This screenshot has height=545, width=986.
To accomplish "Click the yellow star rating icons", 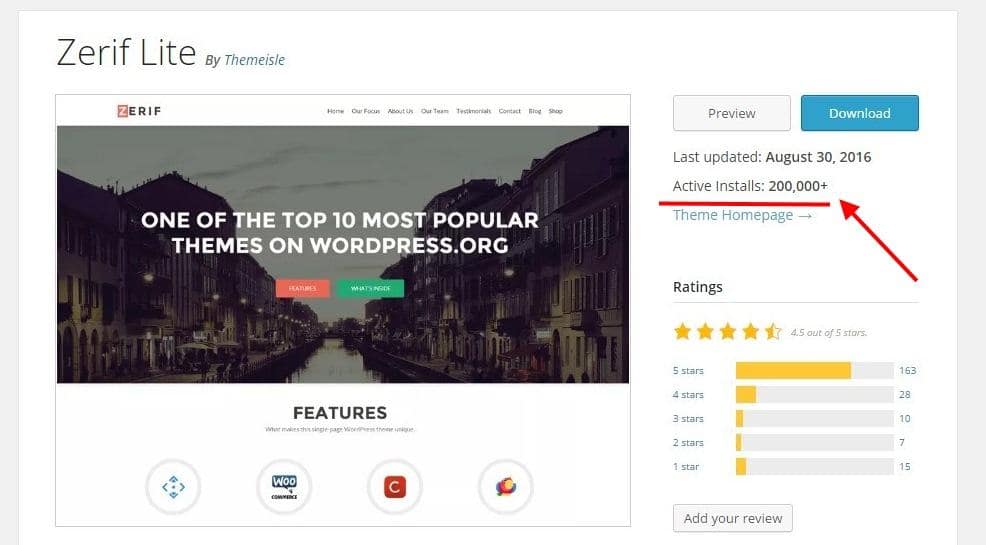I will 727,331.
